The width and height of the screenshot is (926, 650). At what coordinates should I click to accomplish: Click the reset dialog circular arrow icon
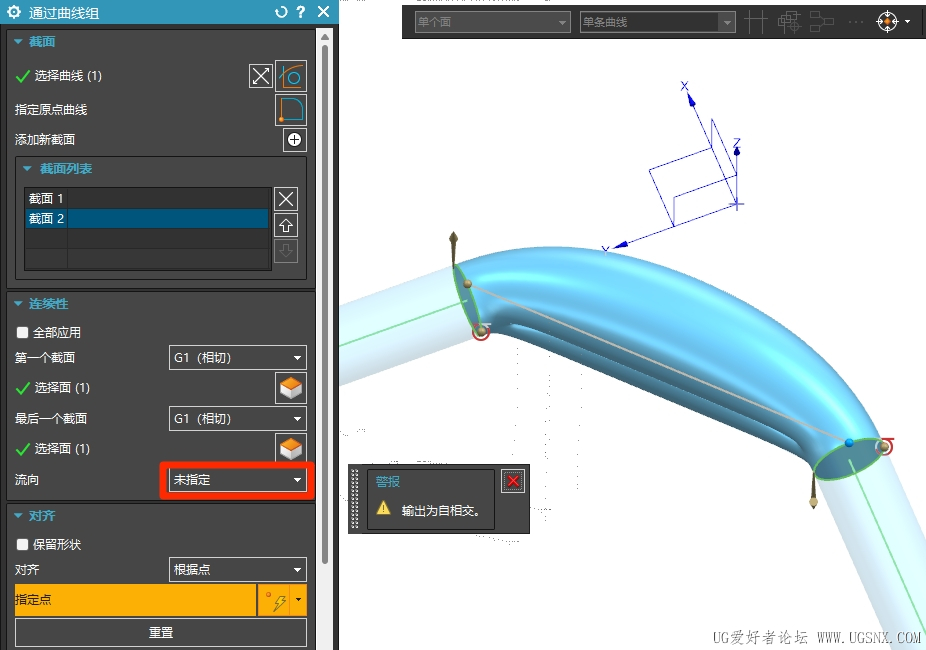point(281,12)
